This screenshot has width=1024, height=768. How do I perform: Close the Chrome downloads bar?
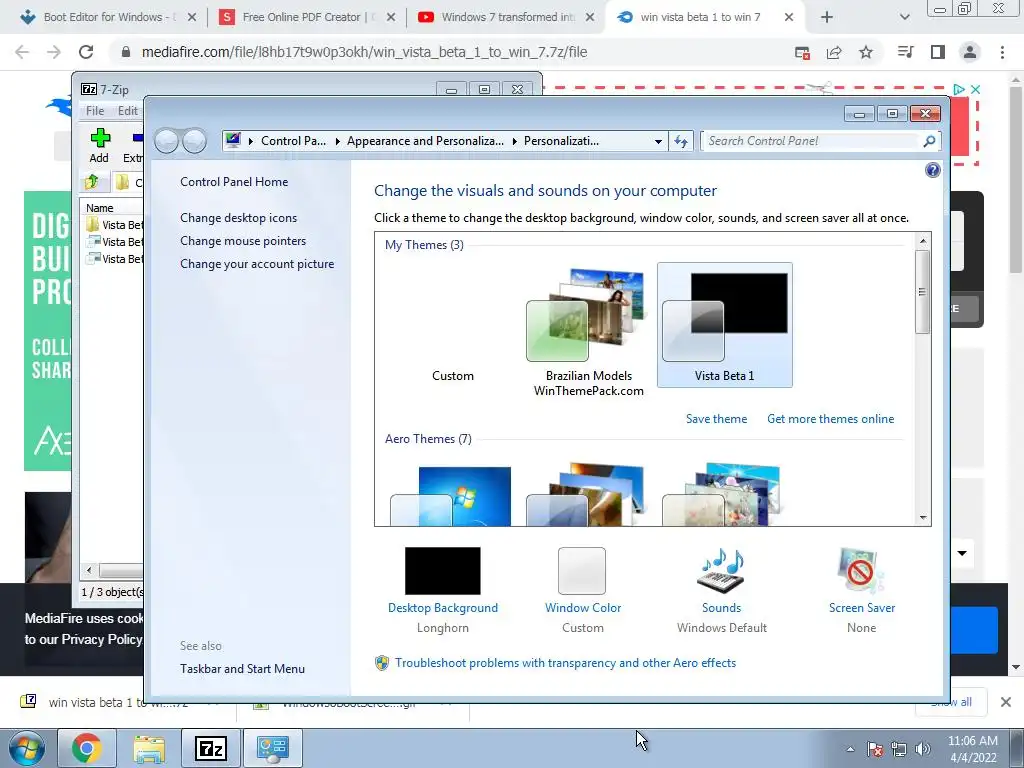tap(1006, 702)
